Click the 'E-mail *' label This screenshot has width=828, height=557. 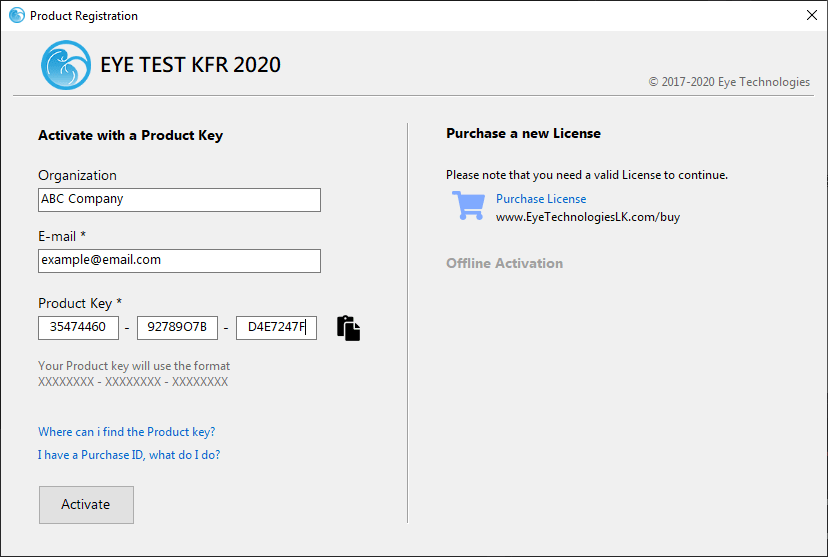click(x=62, y=237)
